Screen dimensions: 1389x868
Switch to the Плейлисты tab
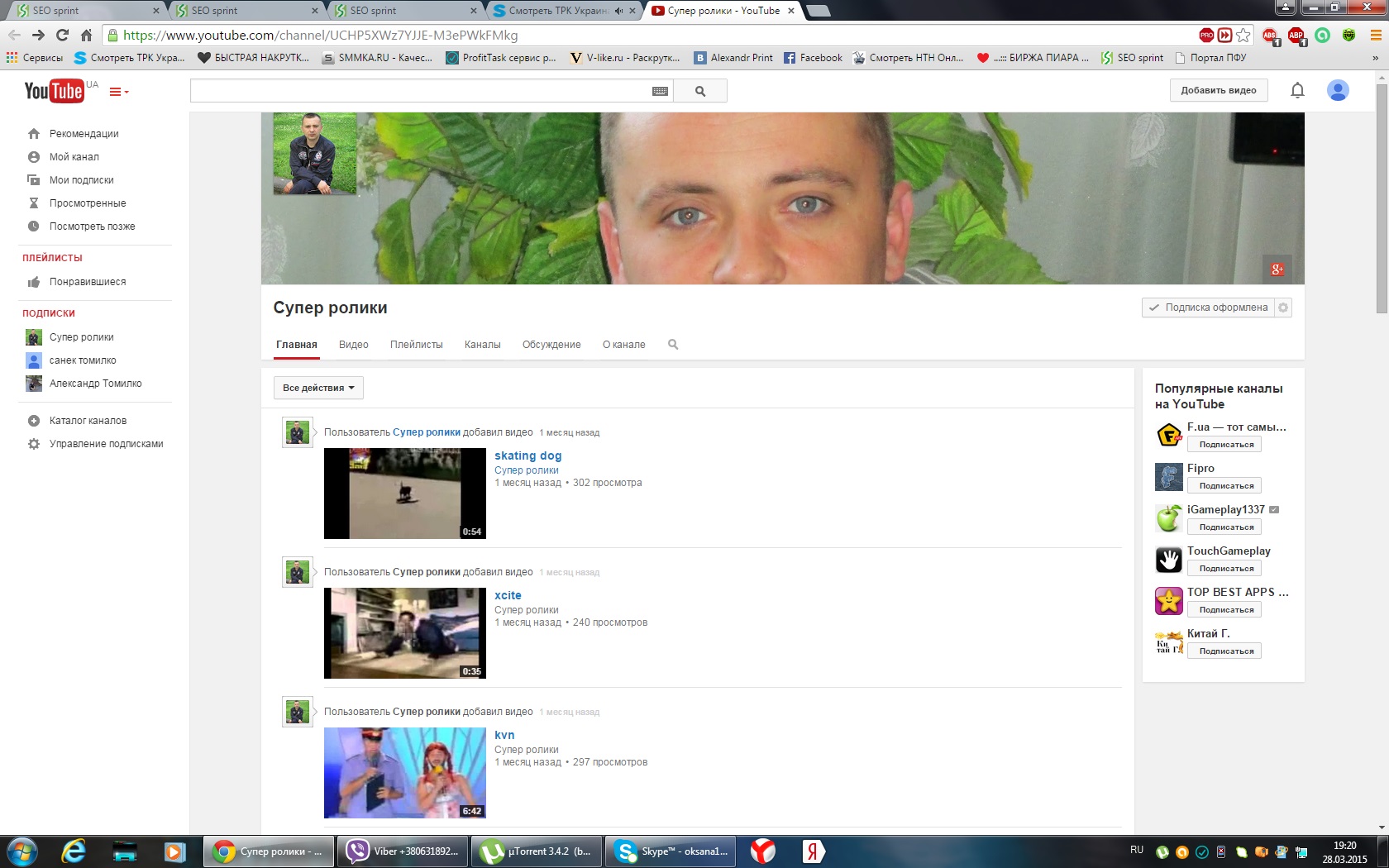tap(417, 345)
